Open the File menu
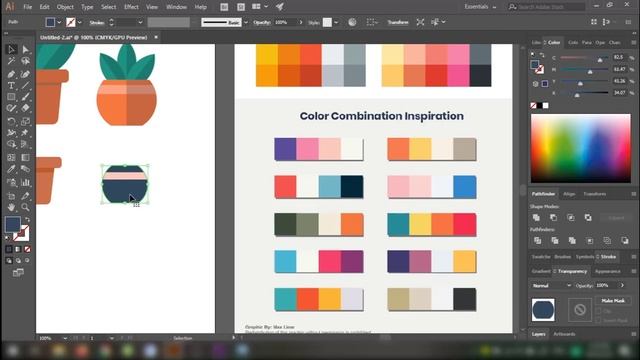This screenshot has width=640, height=360. coord(27,7)
